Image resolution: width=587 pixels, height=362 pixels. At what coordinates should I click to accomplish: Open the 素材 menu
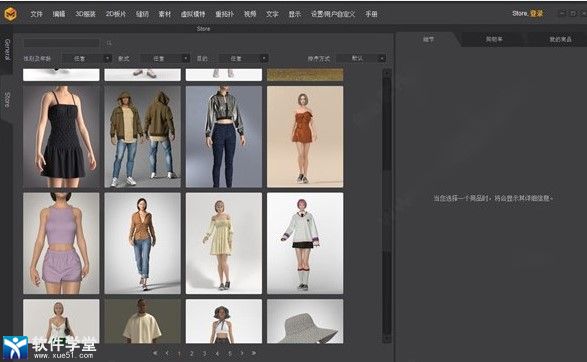(165, 14)
